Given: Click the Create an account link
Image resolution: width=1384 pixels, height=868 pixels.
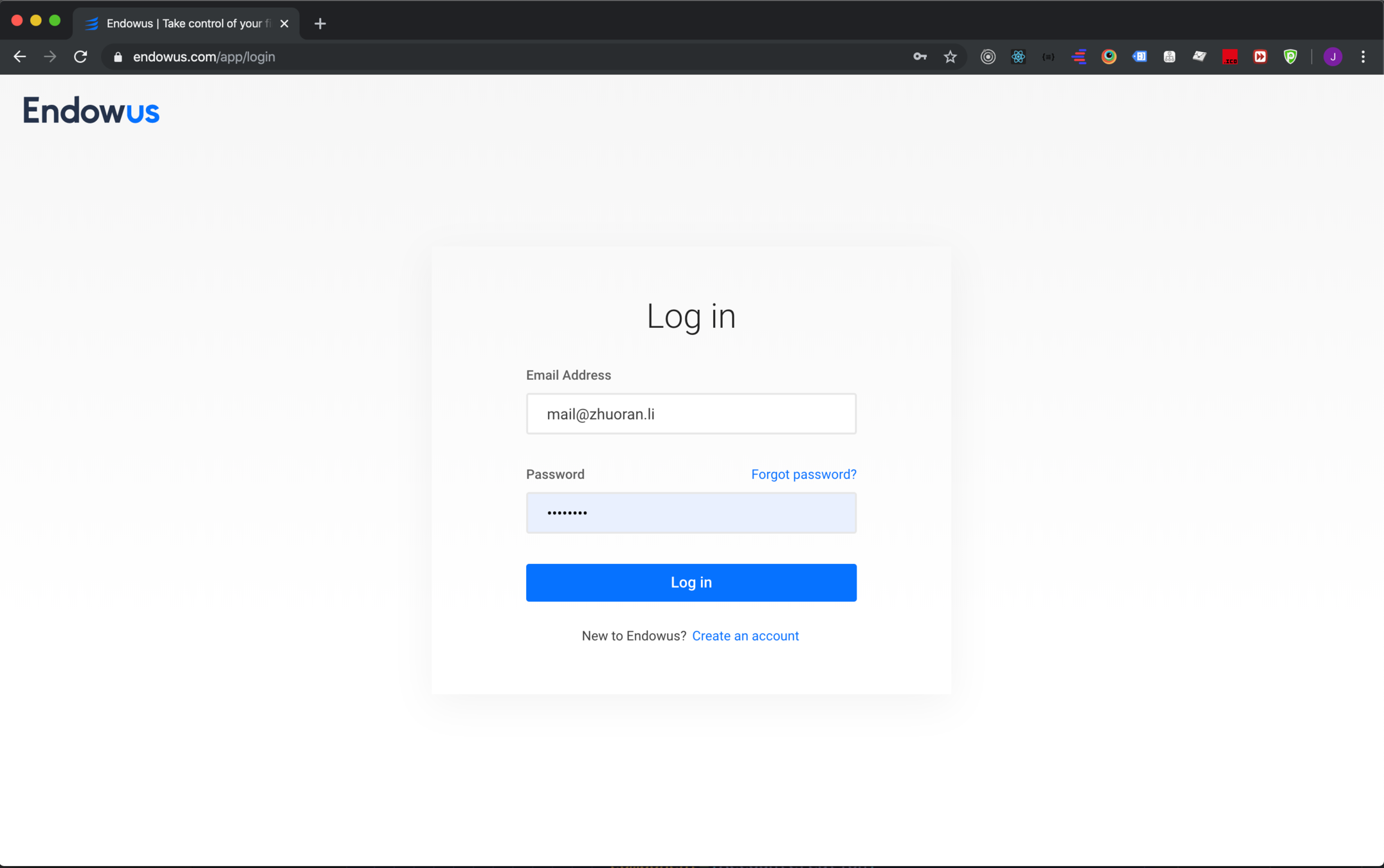Looking at the screenshot, I should coord(745,636).
